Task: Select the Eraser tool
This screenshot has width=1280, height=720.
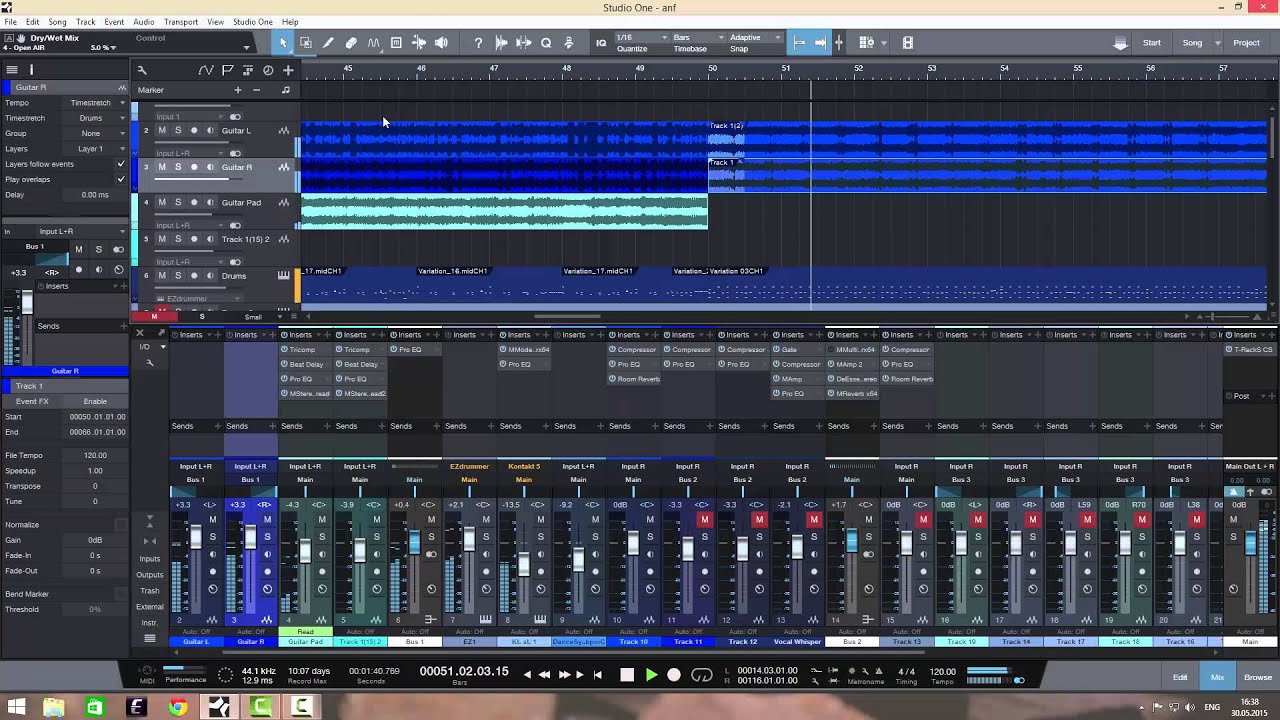Action: pyautogui.click(x=351, y=43)
